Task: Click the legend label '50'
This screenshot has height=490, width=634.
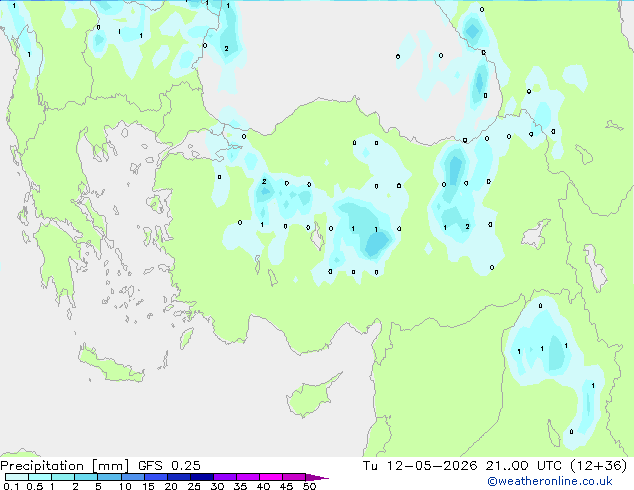Action: pos(309,486)
